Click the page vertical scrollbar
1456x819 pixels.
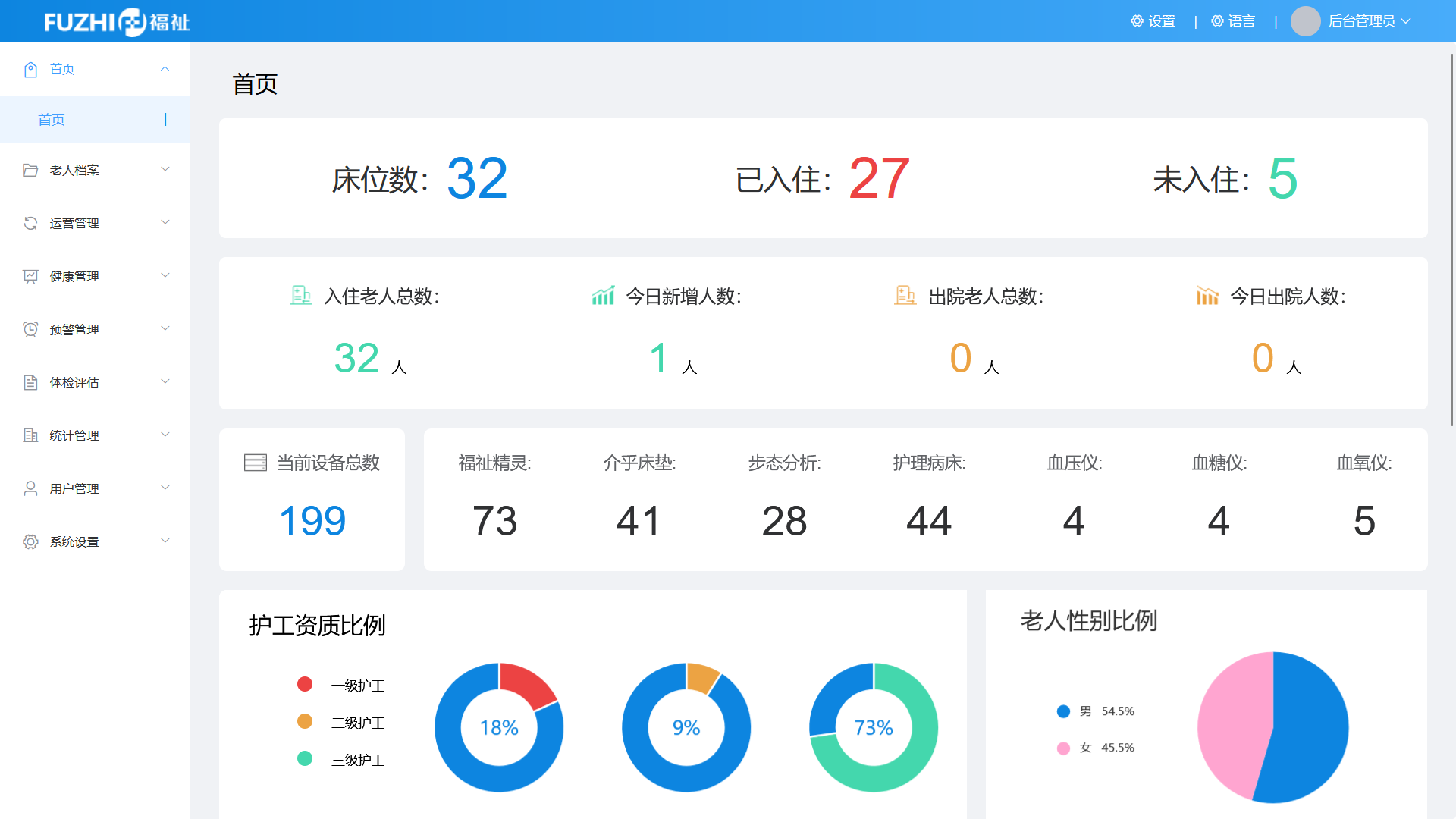point(1451,240)
